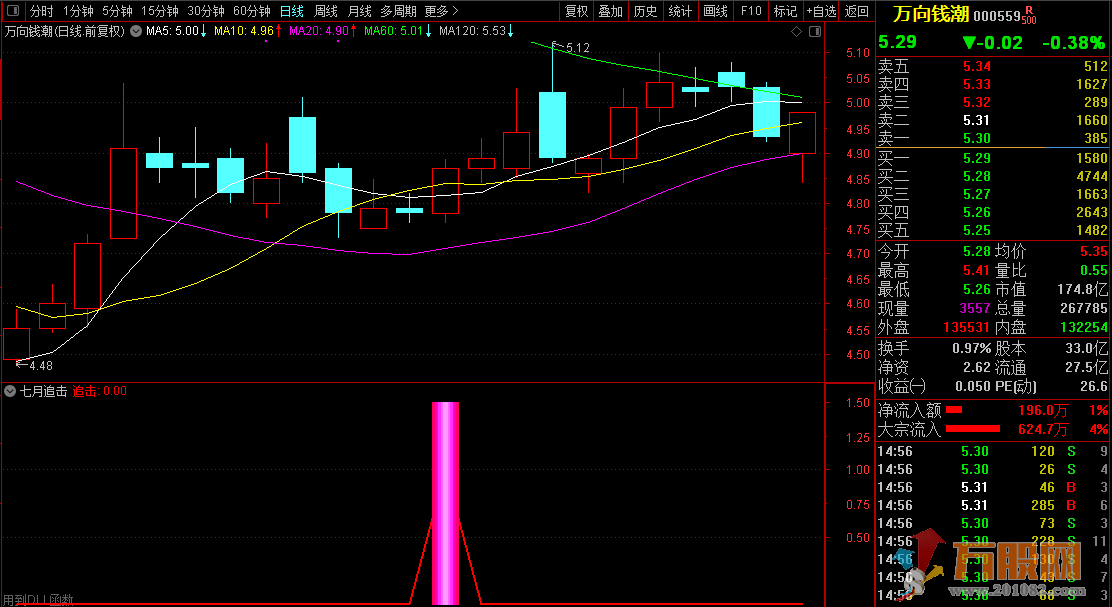
Task: Select the 60分钟 period tab
Action: [252, 11]
